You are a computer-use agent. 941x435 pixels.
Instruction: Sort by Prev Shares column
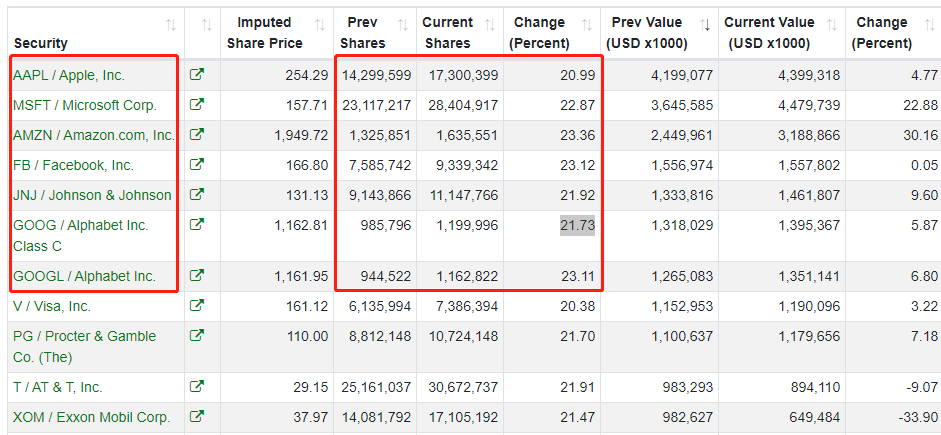362,33
